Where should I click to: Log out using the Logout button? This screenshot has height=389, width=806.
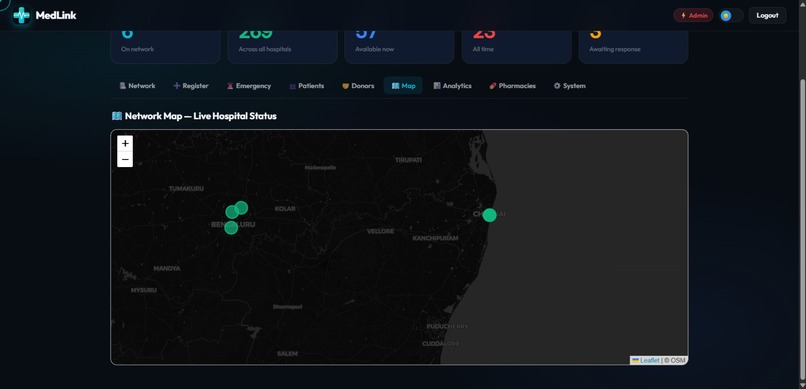coord(767,15)
